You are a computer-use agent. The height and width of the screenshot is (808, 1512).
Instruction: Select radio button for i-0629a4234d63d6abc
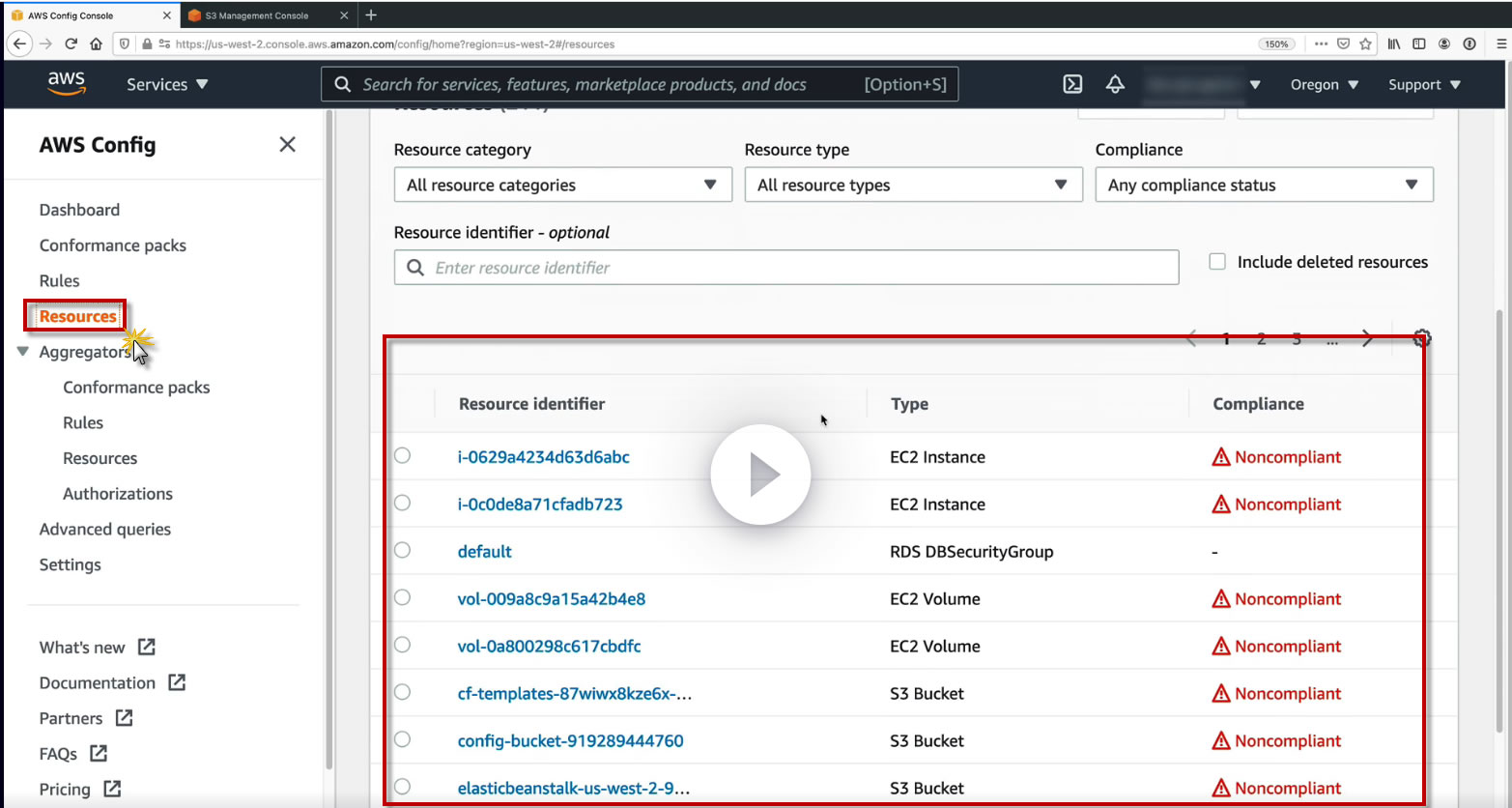pyautogui.click(x=403, y=456)
